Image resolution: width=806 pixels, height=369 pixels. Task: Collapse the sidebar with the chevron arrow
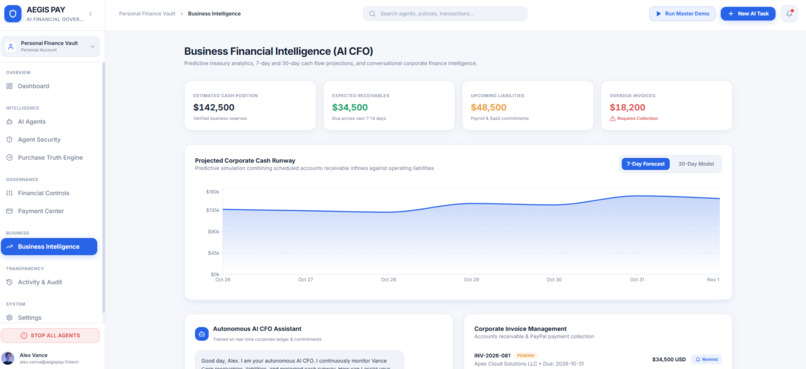90,13
